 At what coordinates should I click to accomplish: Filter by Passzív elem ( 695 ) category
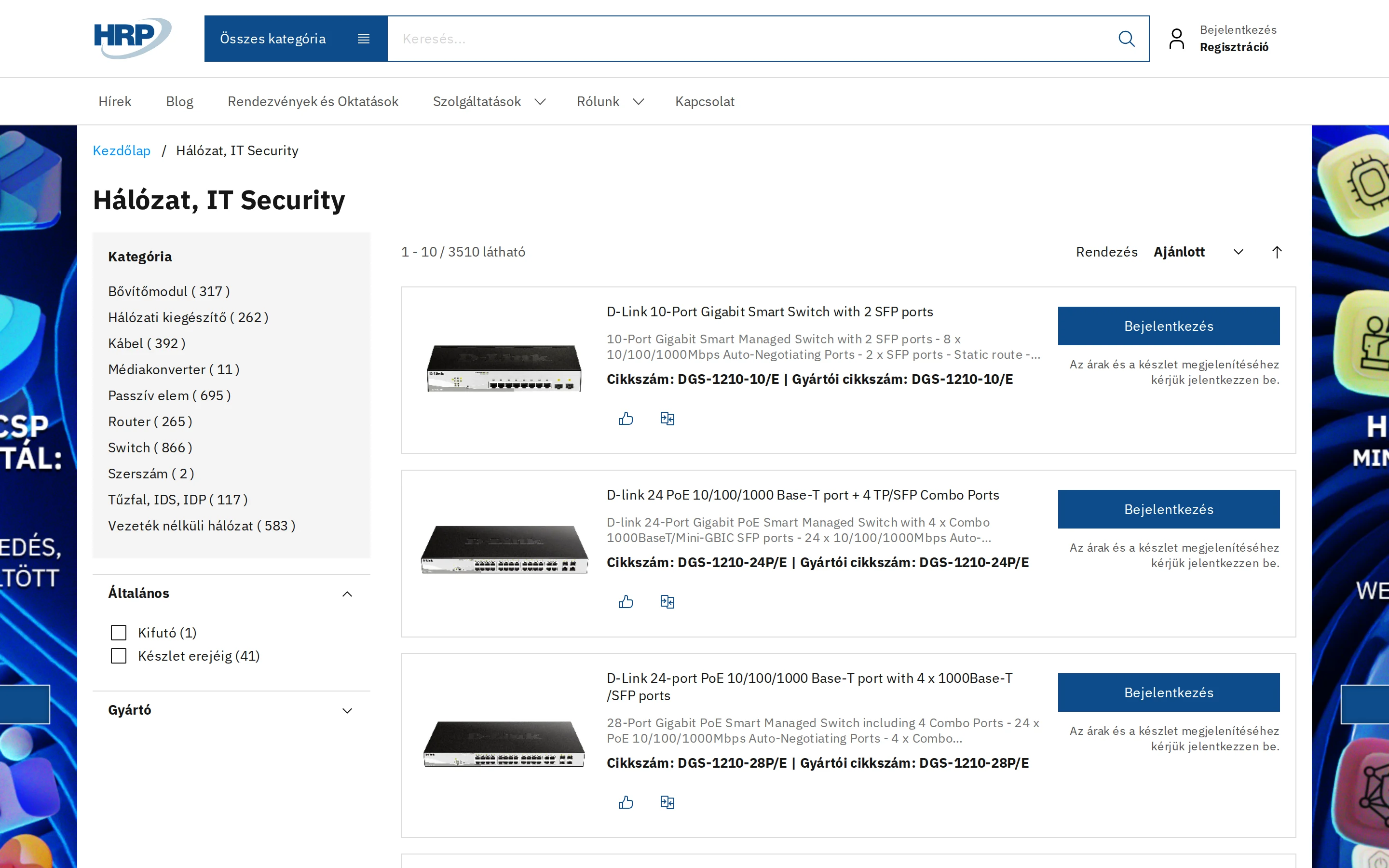[x=169, y=395]
